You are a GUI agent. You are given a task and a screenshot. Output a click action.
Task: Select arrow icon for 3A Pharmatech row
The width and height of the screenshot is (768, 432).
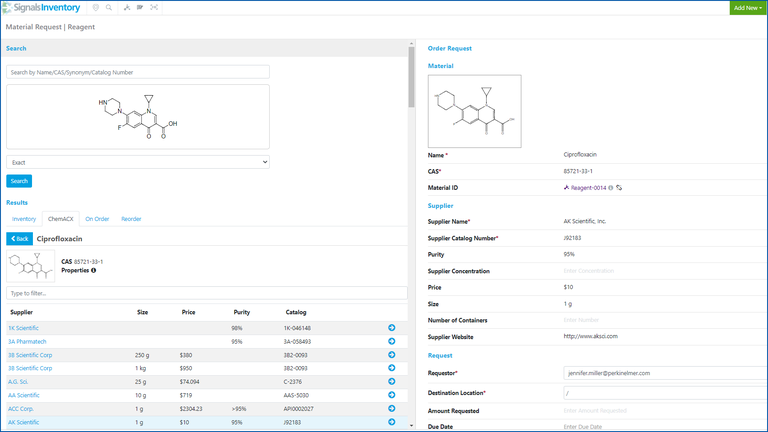391,341
